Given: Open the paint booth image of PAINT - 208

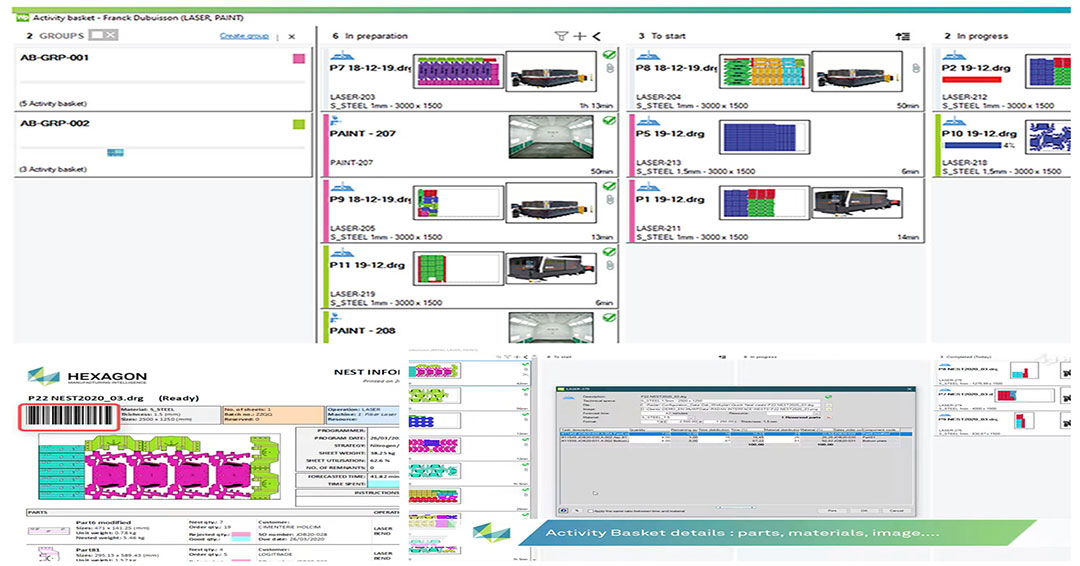Looking at the screenshot, I should (551, 328).
